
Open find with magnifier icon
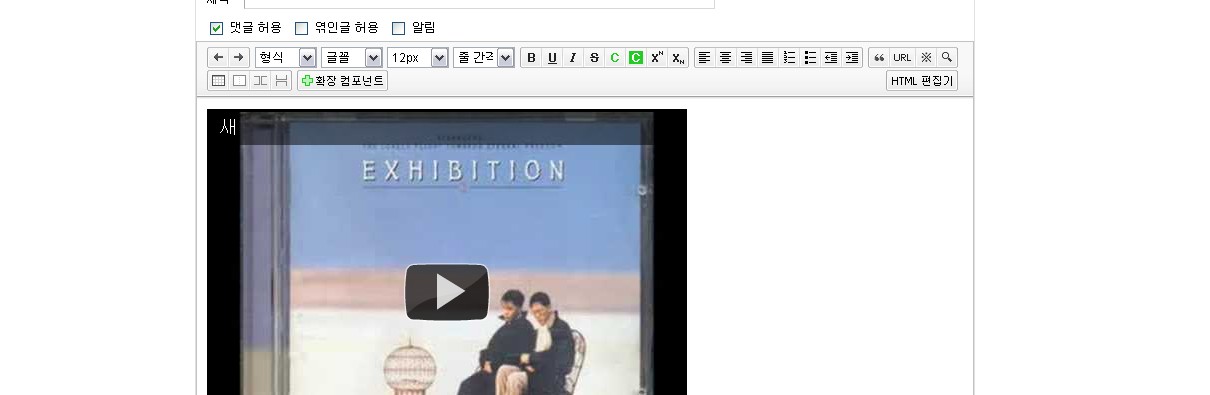coord(947,57)
